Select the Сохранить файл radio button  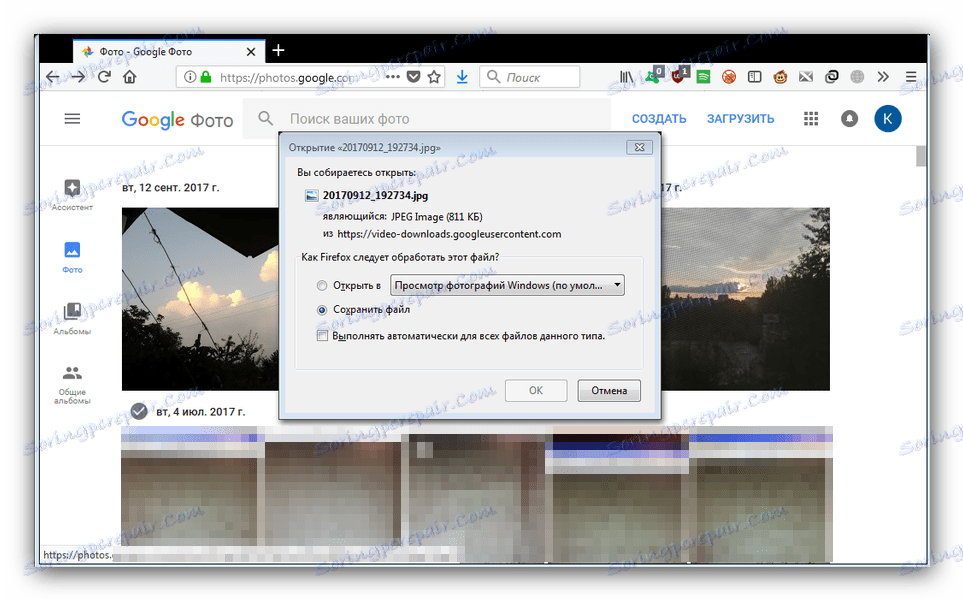point(322,310)
